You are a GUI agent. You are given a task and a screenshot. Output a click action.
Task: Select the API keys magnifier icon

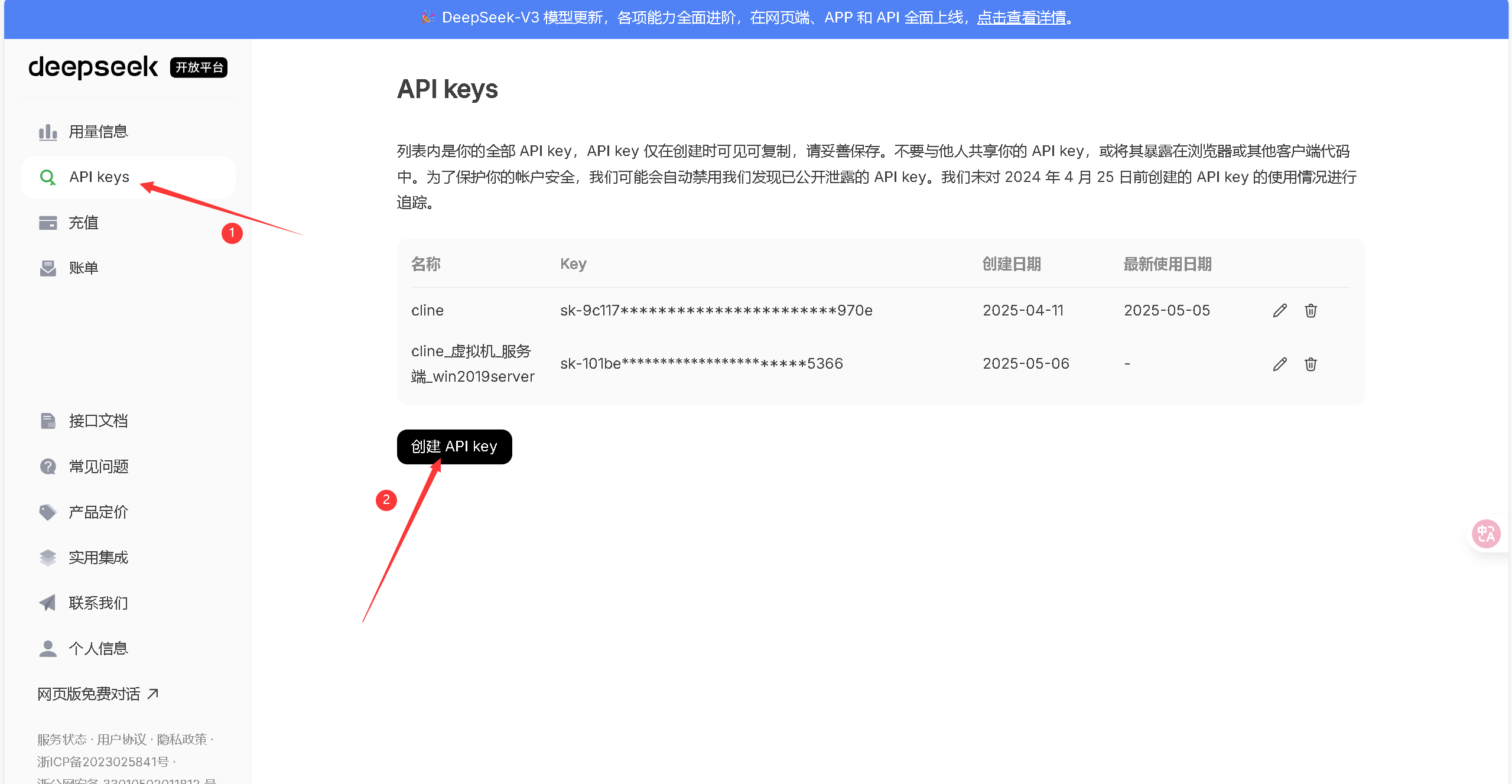47,177
